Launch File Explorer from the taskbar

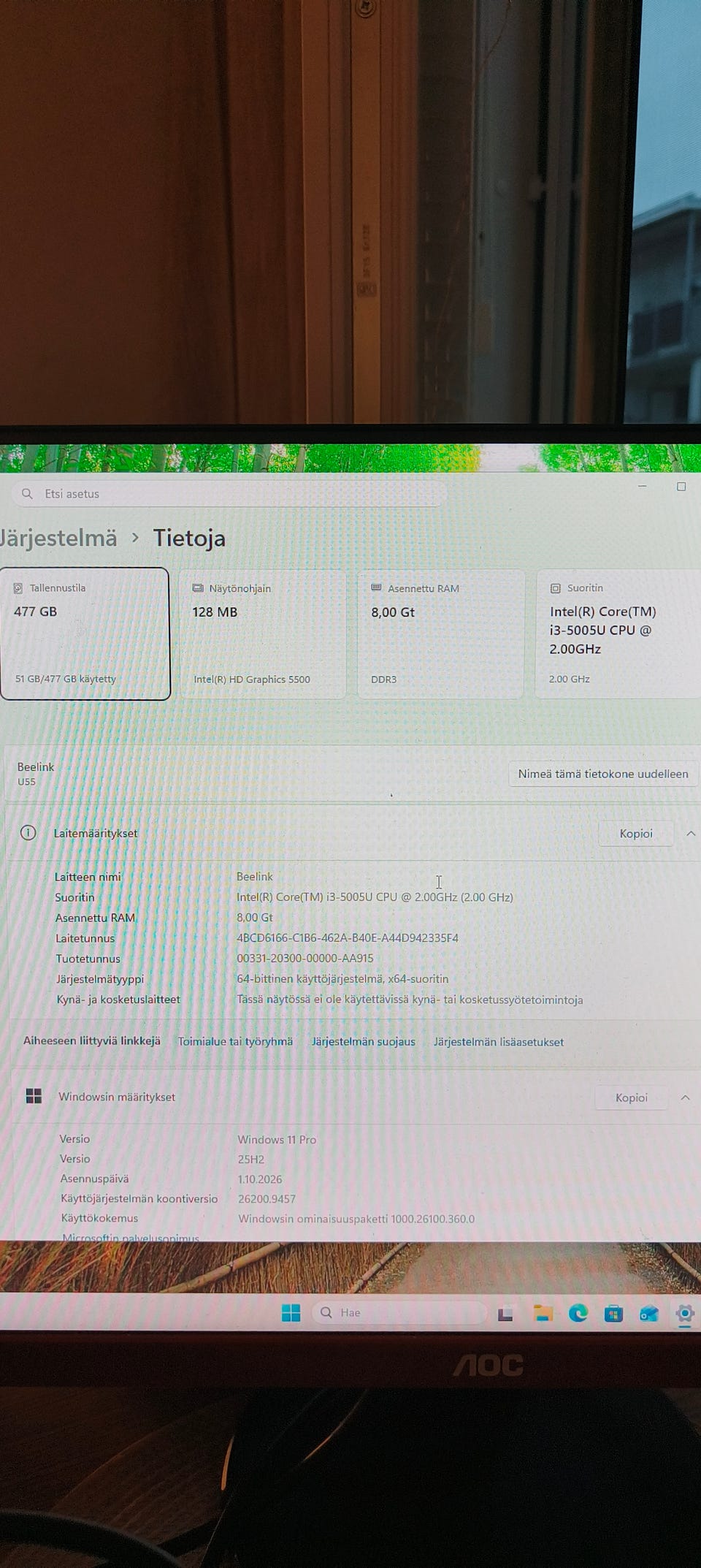click(543, 1313)
